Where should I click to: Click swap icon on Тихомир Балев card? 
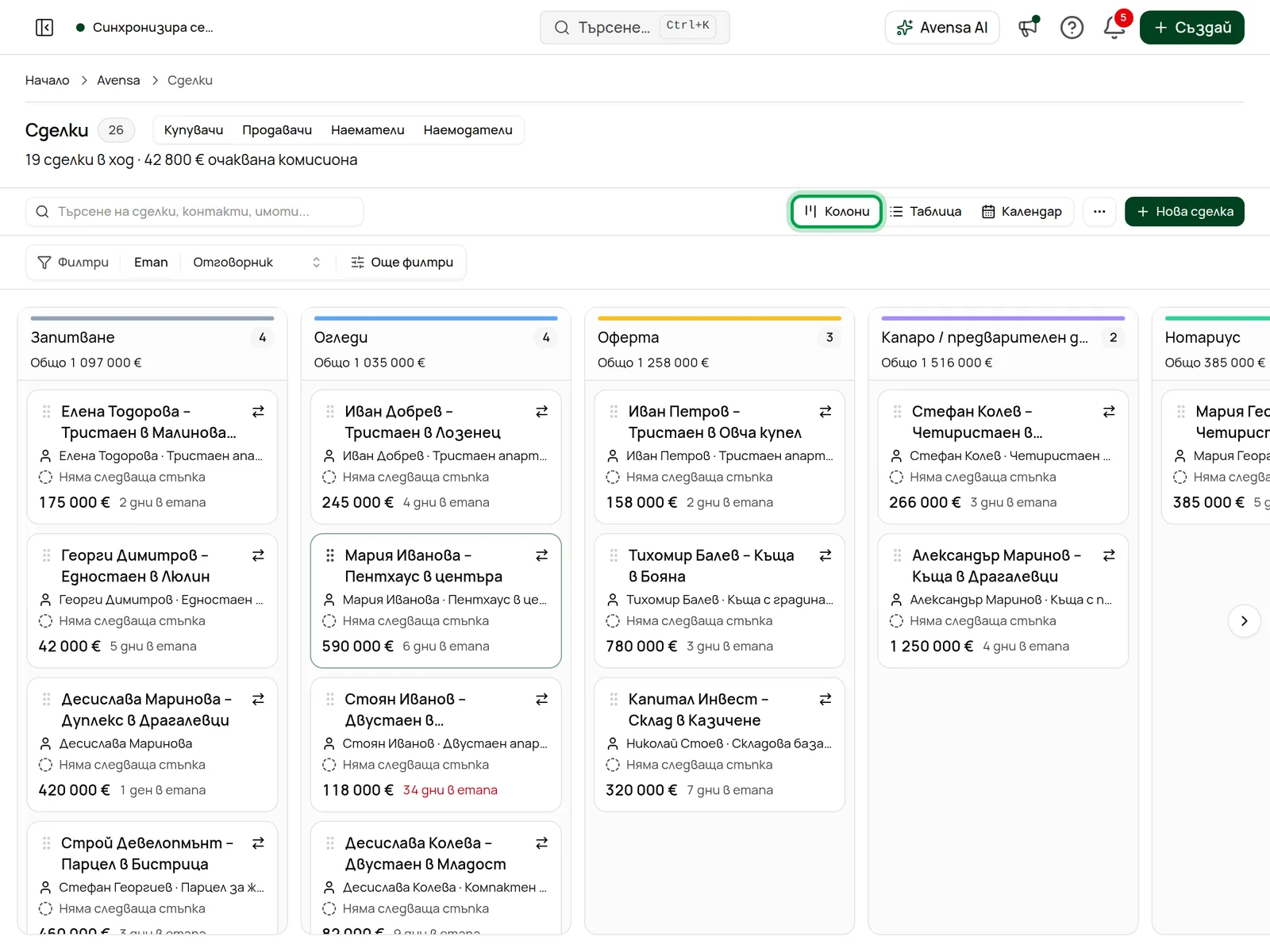click(x=825, y=555)
